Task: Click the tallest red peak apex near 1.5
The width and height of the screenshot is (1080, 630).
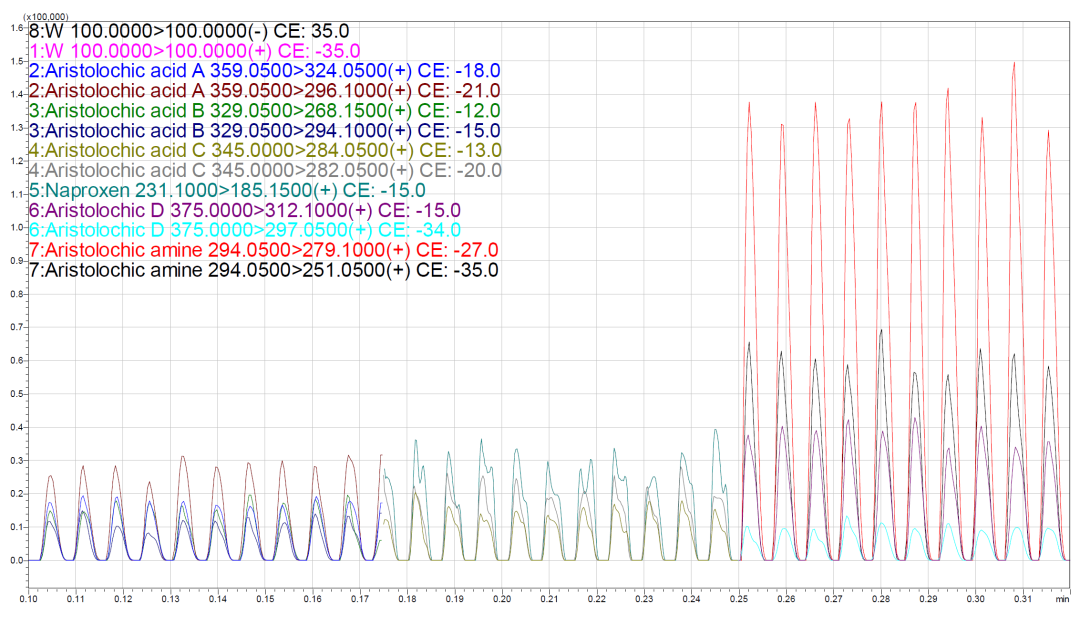Action: [1014, 63]
